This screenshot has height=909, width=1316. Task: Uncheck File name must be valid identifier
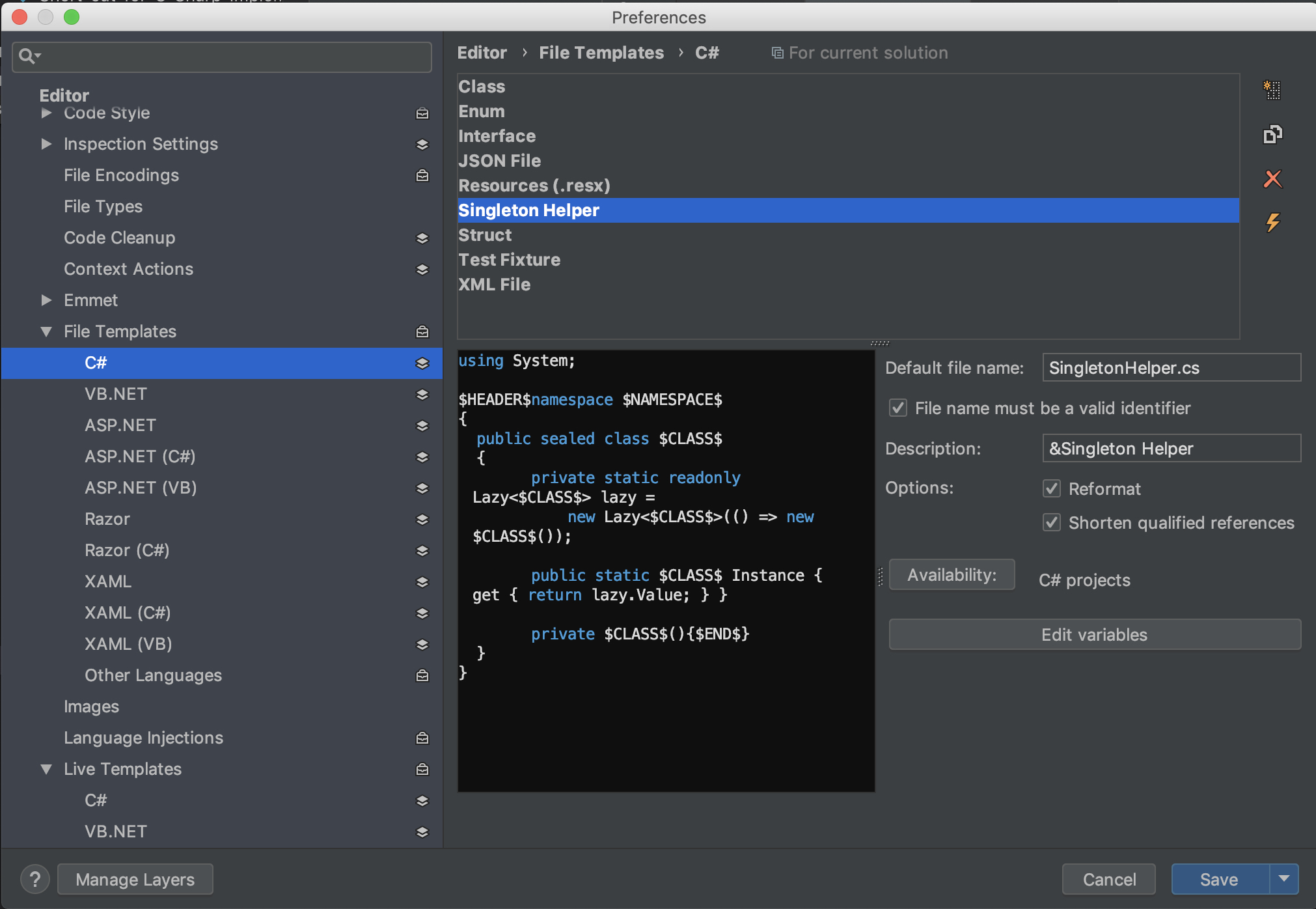pyautogui.click(x=898, y=408)
